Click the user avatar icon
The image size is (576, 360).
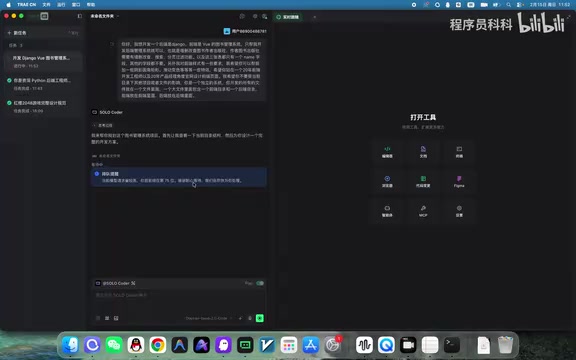click(227, 31)
